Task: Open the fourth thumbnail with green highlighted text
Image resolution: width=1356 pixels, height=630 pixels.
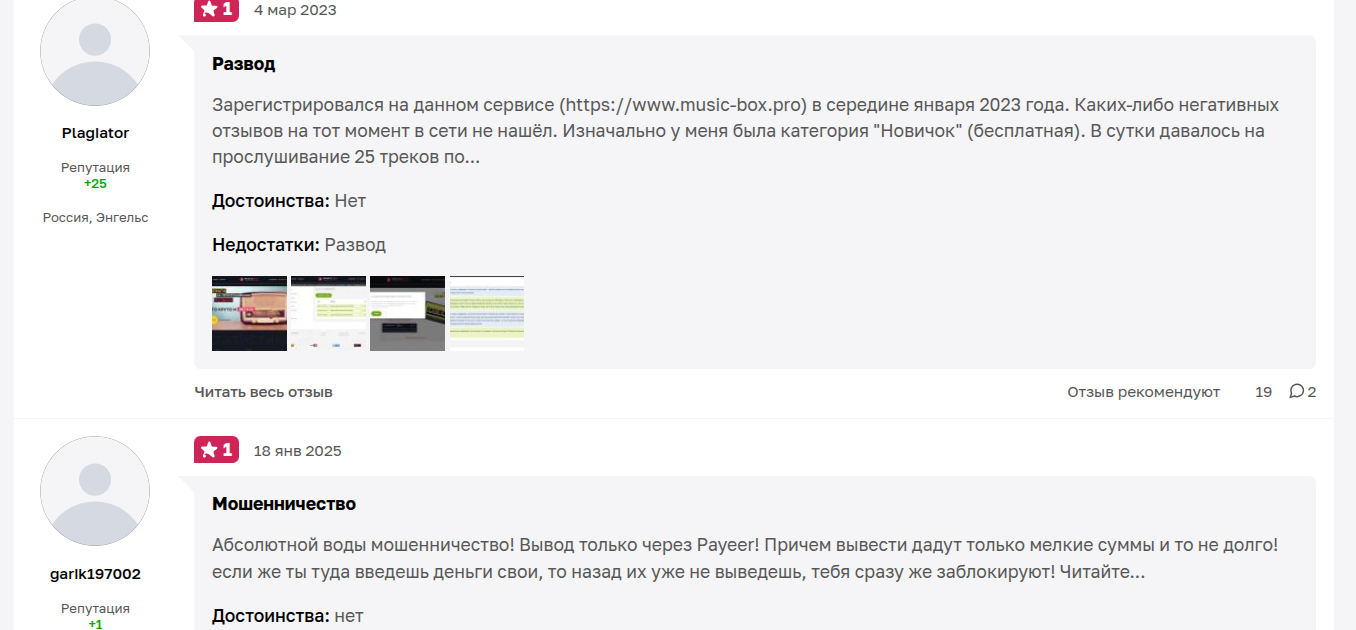Action: click(x=486, y=313)
